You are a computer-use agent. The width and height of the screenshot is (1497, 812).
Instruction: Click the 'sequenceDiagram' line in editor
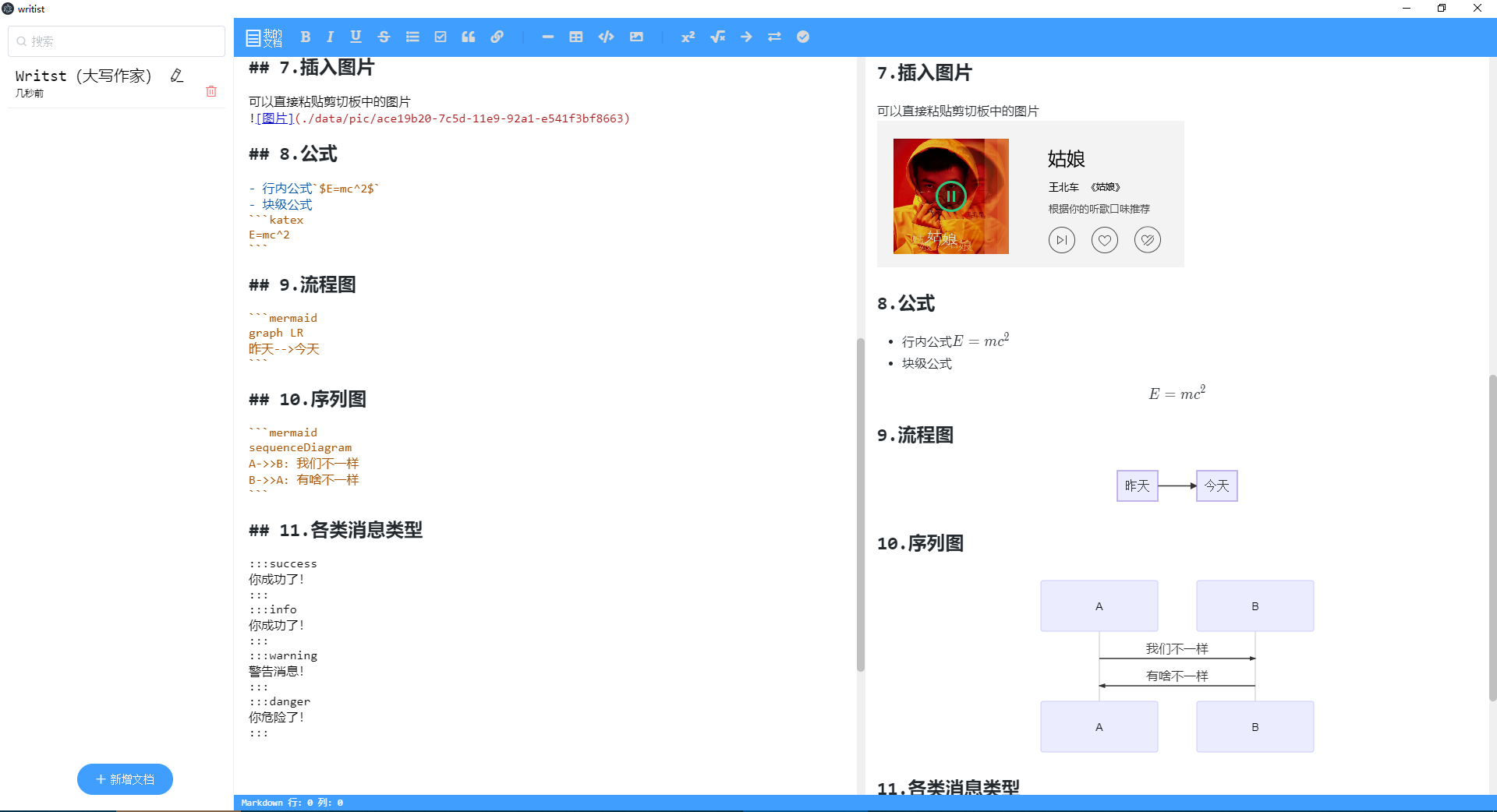300,447
